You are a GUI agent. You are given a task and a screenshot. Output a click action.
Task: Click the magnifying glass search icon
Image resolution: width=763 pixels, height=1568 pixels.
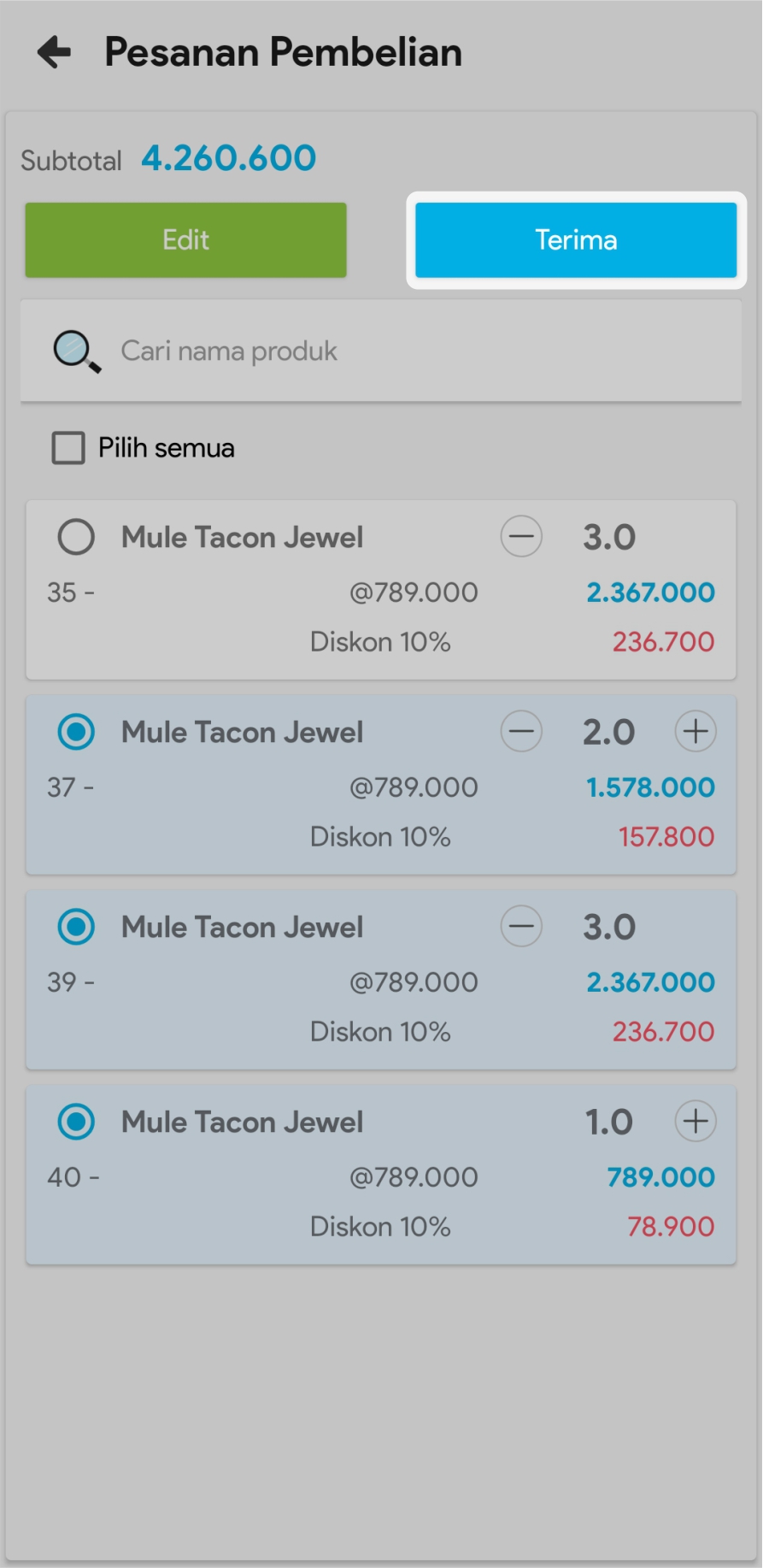point(77,351)
